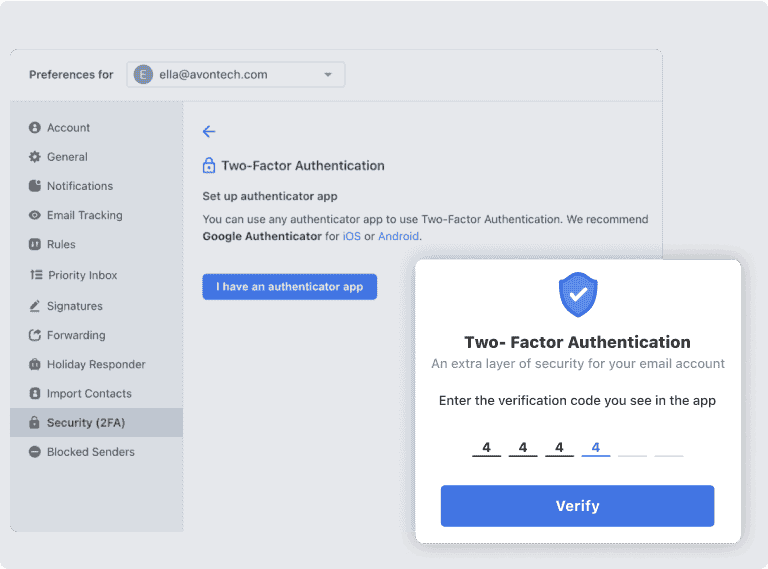Click the active fourth code digit field
The width and height of the screenshot is (768, 569).
click(596, 448)
